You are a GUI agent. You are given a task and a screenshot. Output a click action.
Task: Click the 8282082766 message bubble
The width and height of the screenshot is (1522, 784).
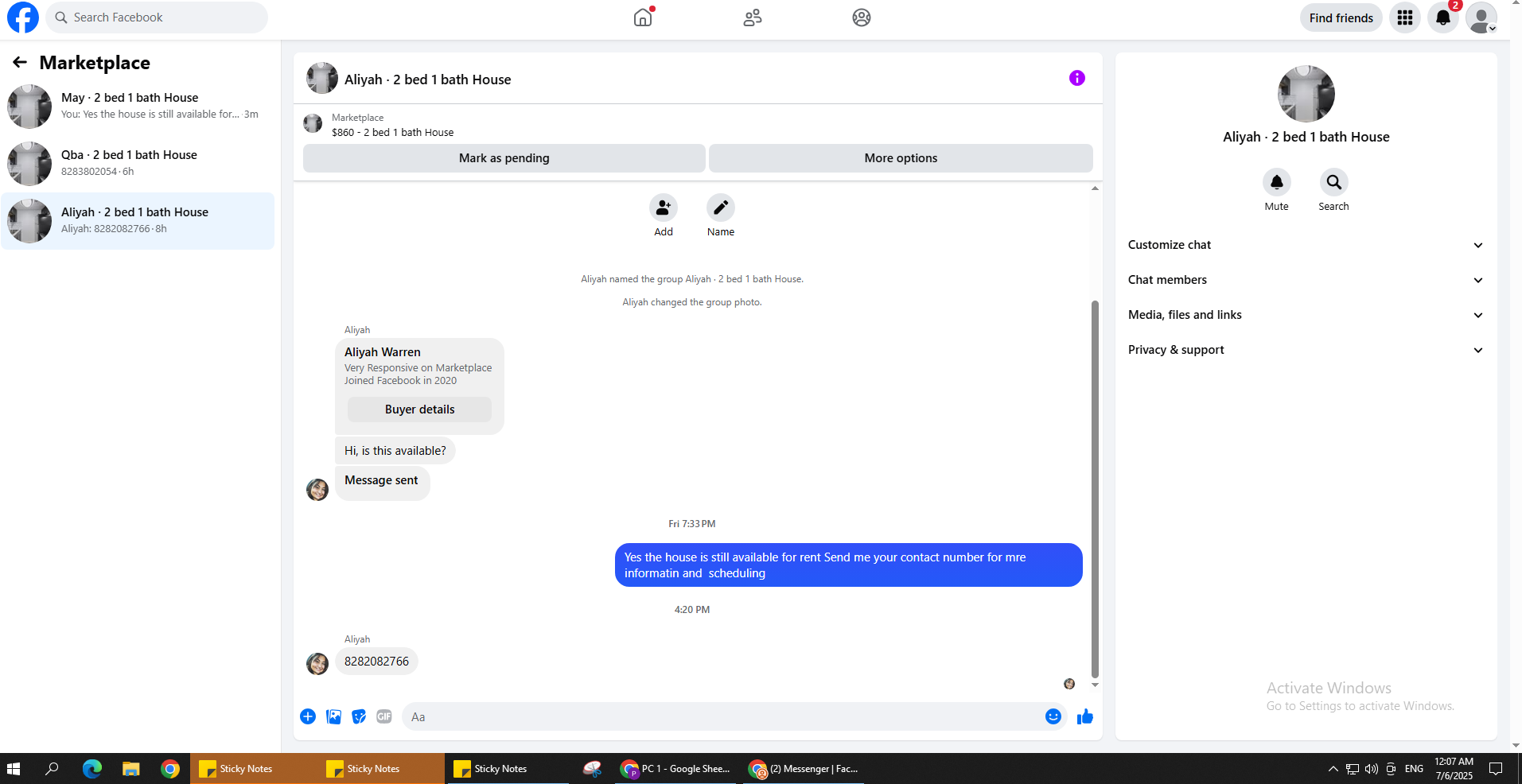point(376,662)
